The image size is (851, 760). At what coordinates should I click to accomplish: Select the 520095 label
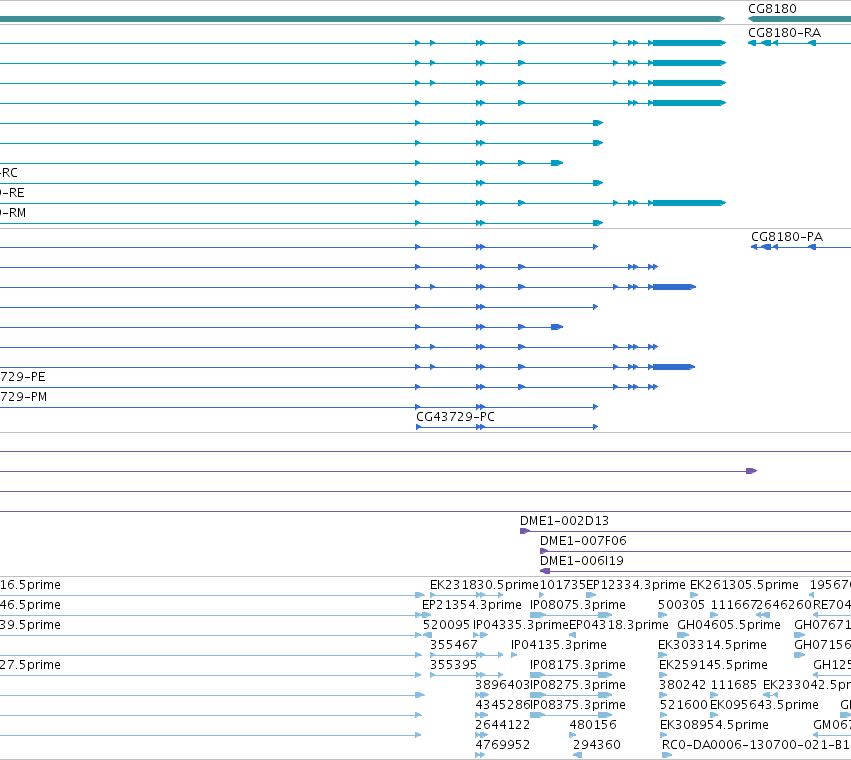tap(446, 625)
